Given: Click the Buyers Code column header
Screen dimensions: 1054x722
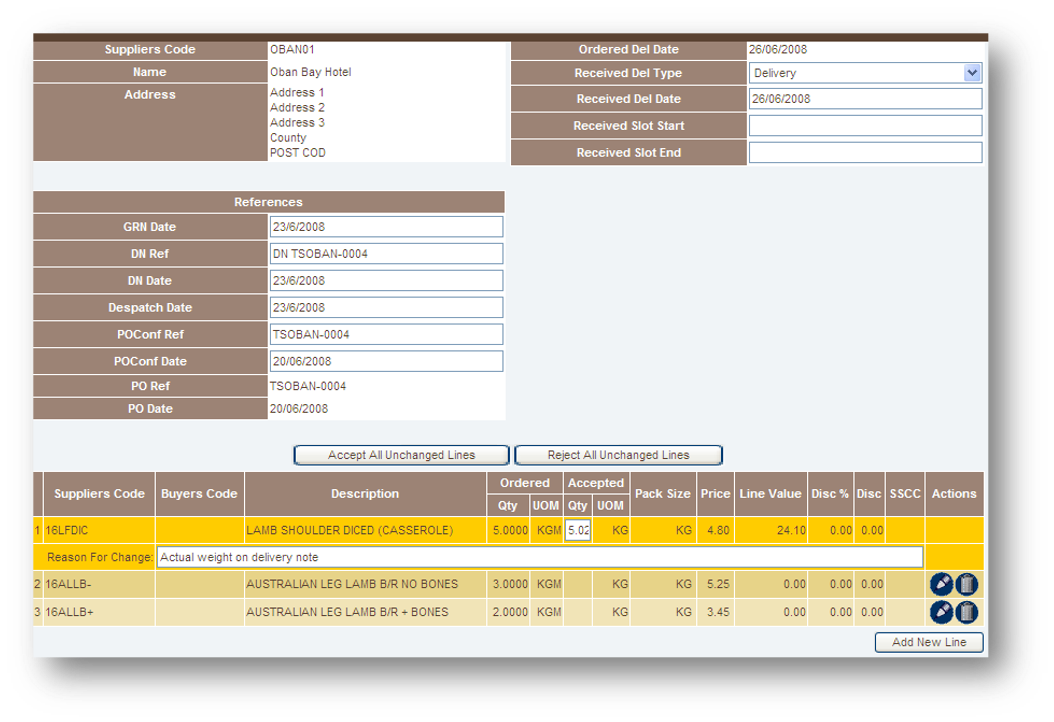Looking at the screenshot, I should point(200,494).
